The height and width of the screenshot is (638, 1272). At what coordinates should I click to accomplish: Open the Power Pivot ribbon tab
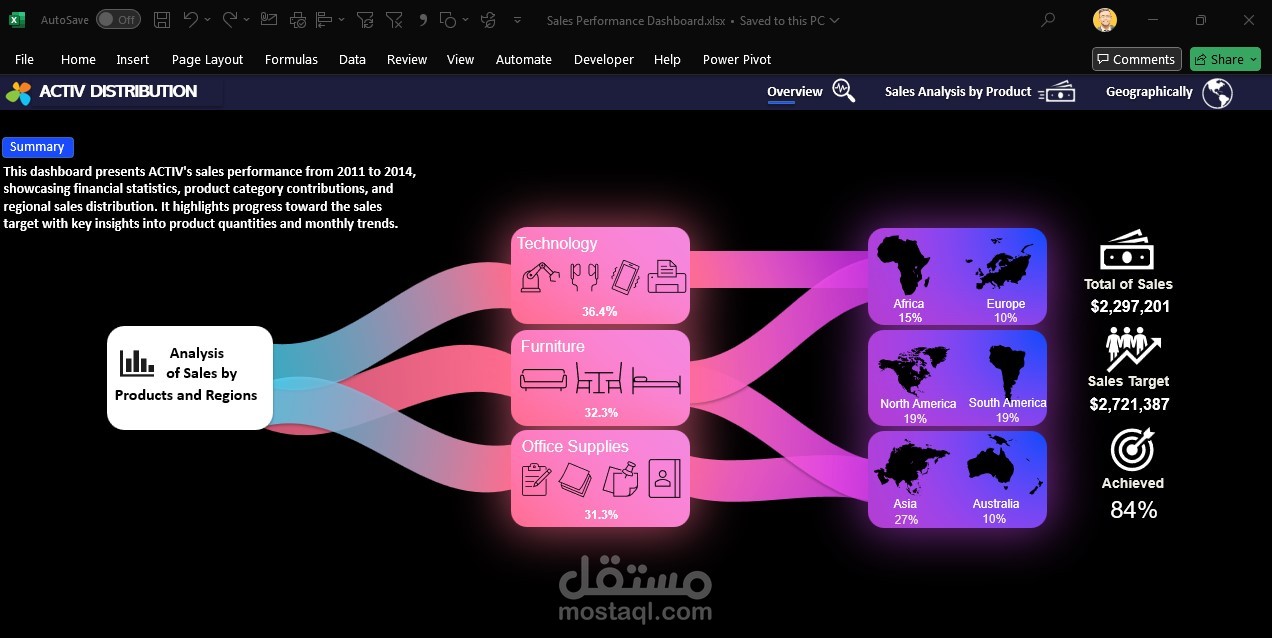click(737, 59)
